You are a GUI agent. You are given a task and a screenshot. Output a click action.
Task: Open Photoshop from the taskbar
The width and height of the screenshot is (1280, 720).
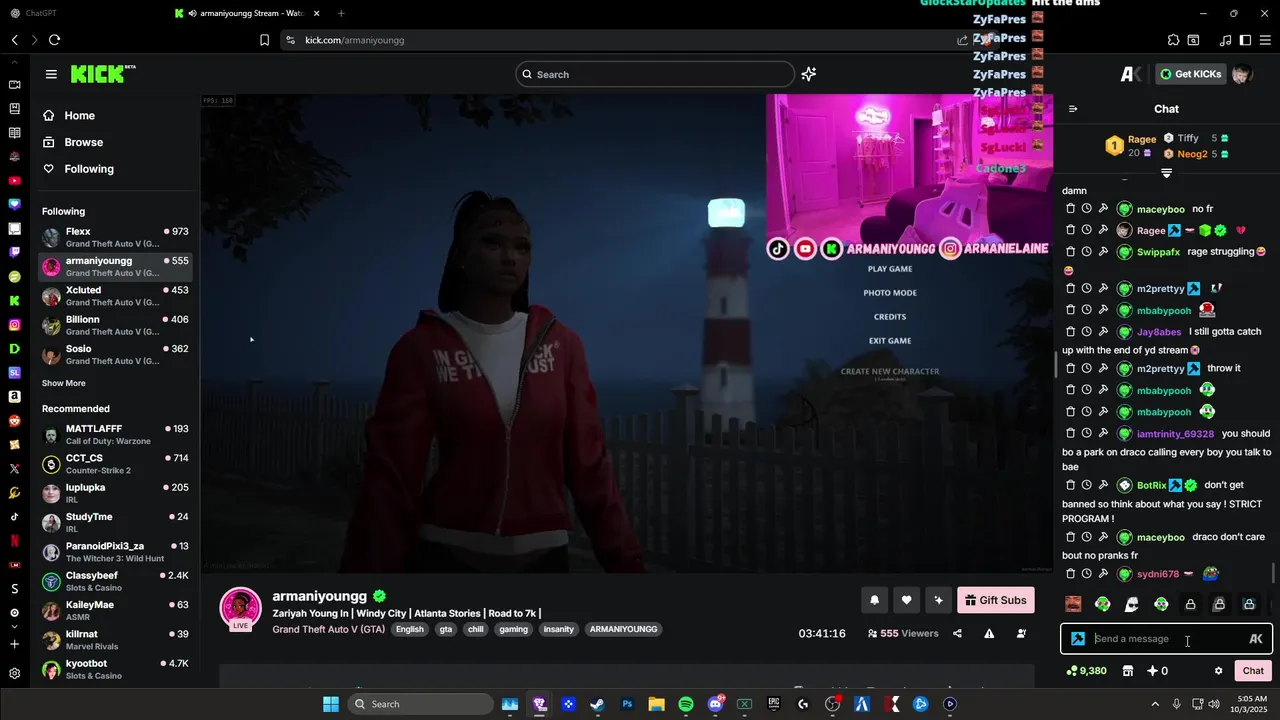click(627, 704)
